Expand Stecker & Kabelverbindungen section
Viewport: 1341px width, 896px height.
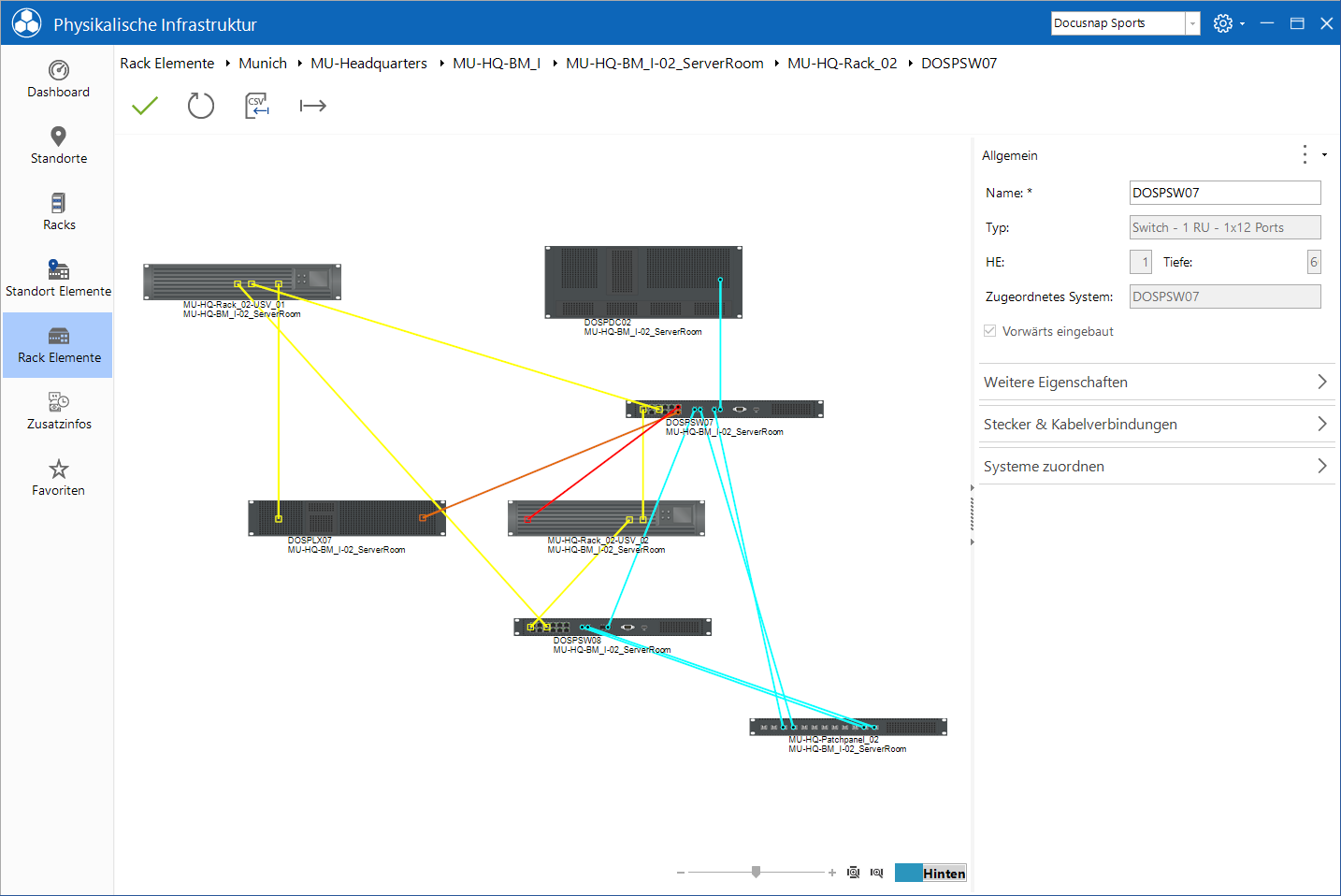tap(1156, 424)
